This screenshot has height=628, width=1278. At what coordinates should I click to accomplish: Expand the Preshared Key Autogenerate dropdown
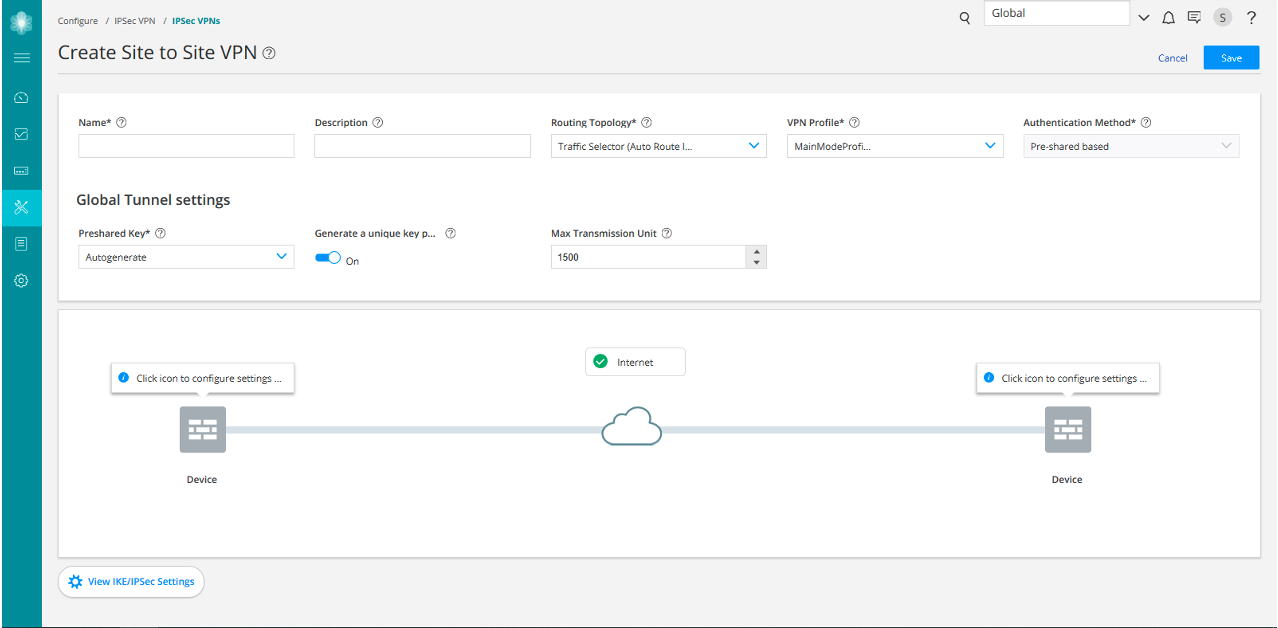coord(186,257)
